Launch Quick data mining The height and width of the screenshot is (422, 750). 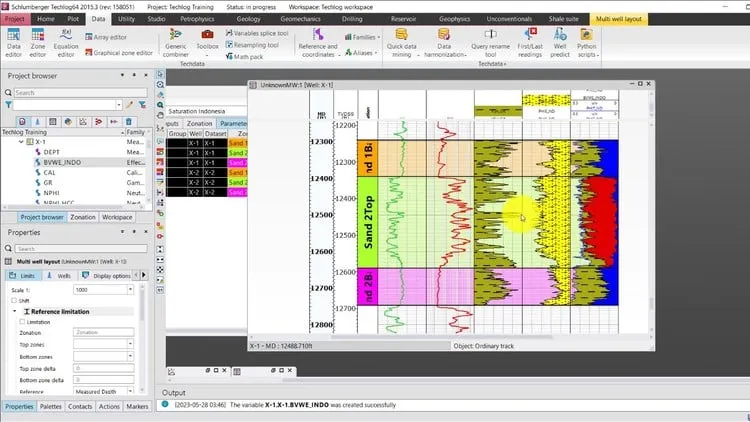coord(402,43)
